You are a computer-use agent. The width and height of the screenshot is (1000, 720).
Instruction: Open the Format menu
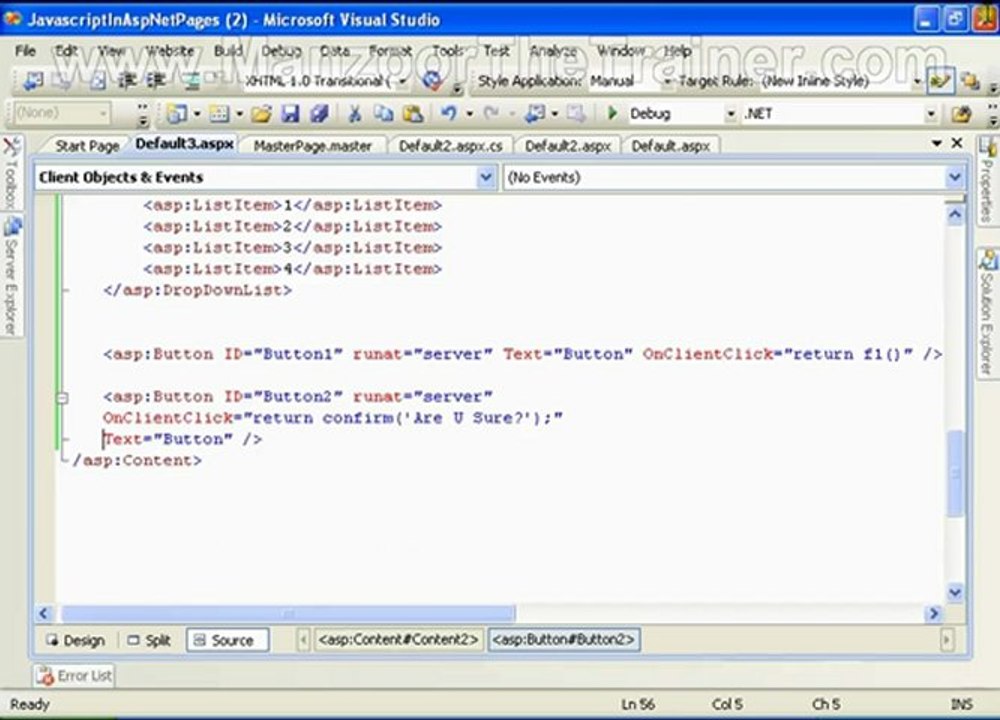(390, 50)
